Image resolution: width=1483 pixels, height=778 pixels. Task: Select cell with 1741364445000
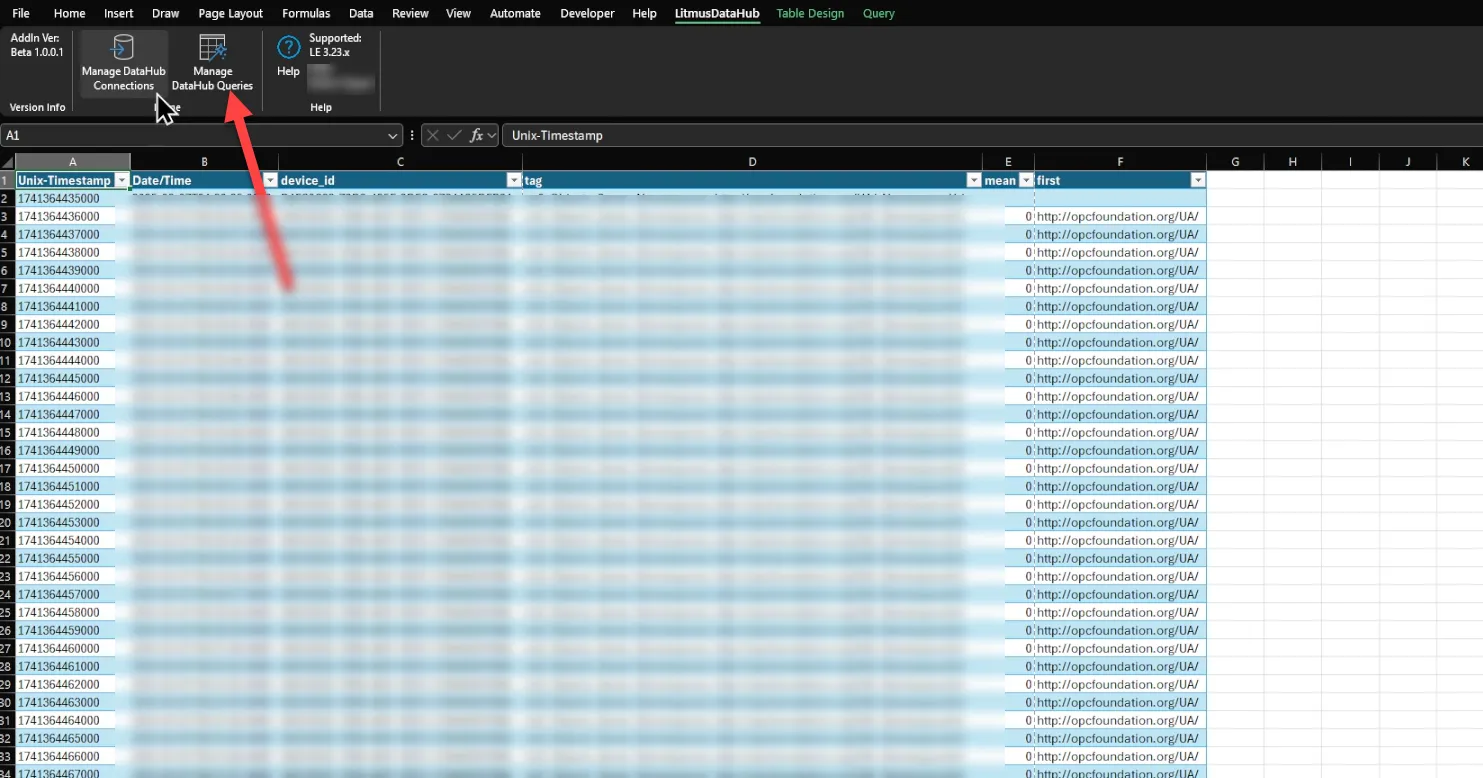[73, 378]
